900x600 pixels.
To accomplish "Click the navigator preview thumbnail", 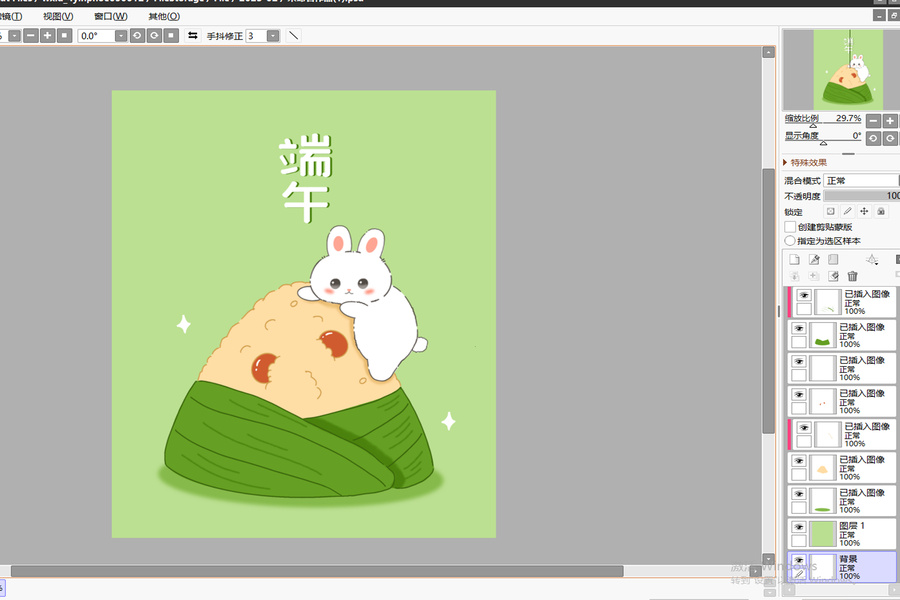I will click(x=848, y=70).
